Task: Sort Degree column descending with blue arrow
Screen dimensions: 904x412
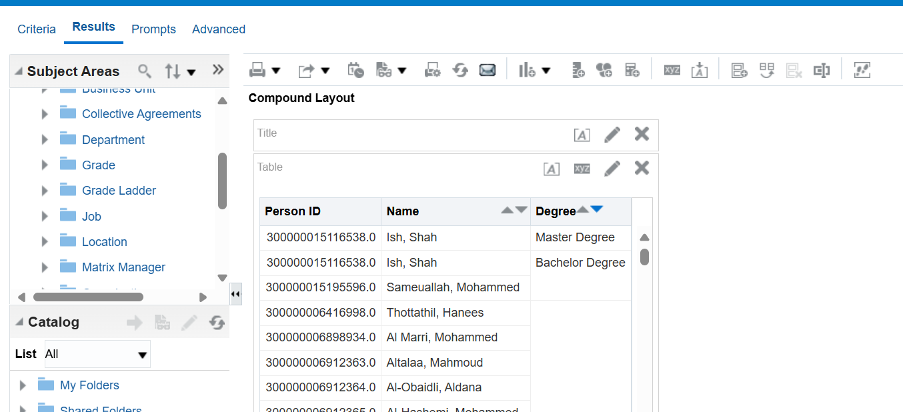Action: coord(597,209)
